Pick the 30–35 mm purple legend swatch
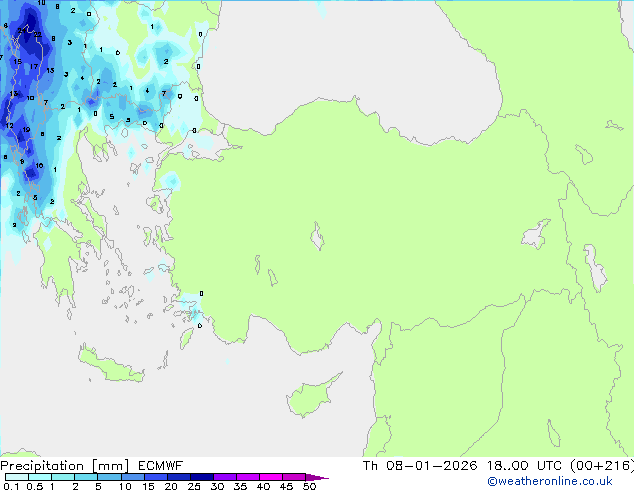The height and width of the screenshot is (490, 634). 224,477
